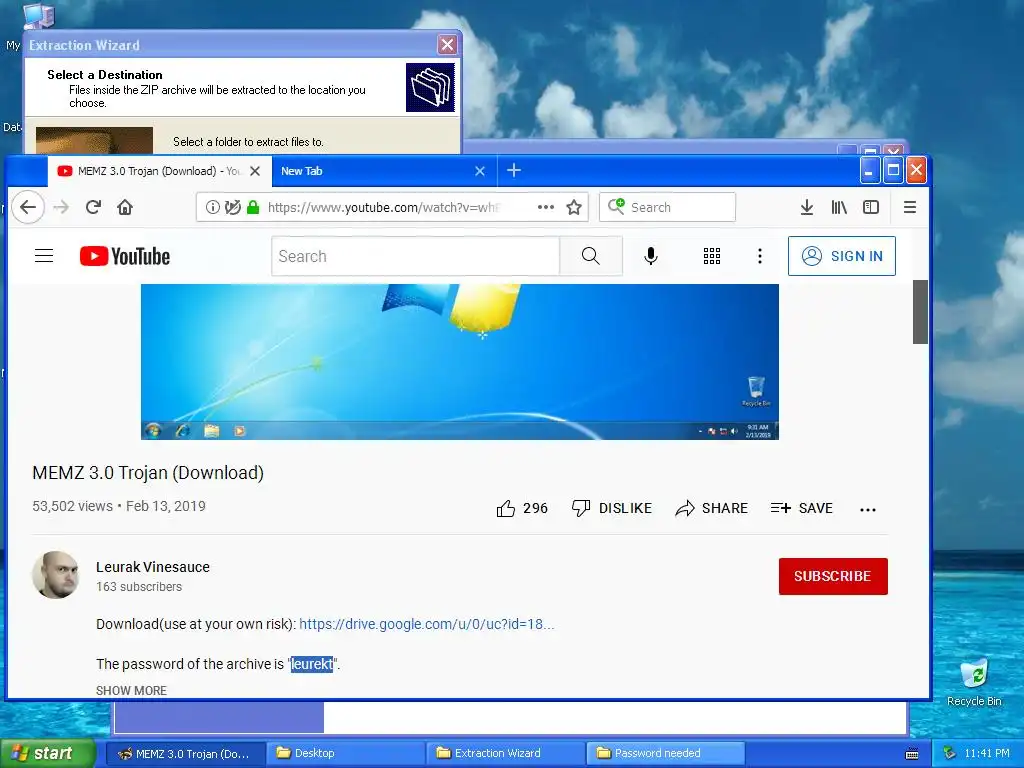Open the Firefox home page

point(125,207)
